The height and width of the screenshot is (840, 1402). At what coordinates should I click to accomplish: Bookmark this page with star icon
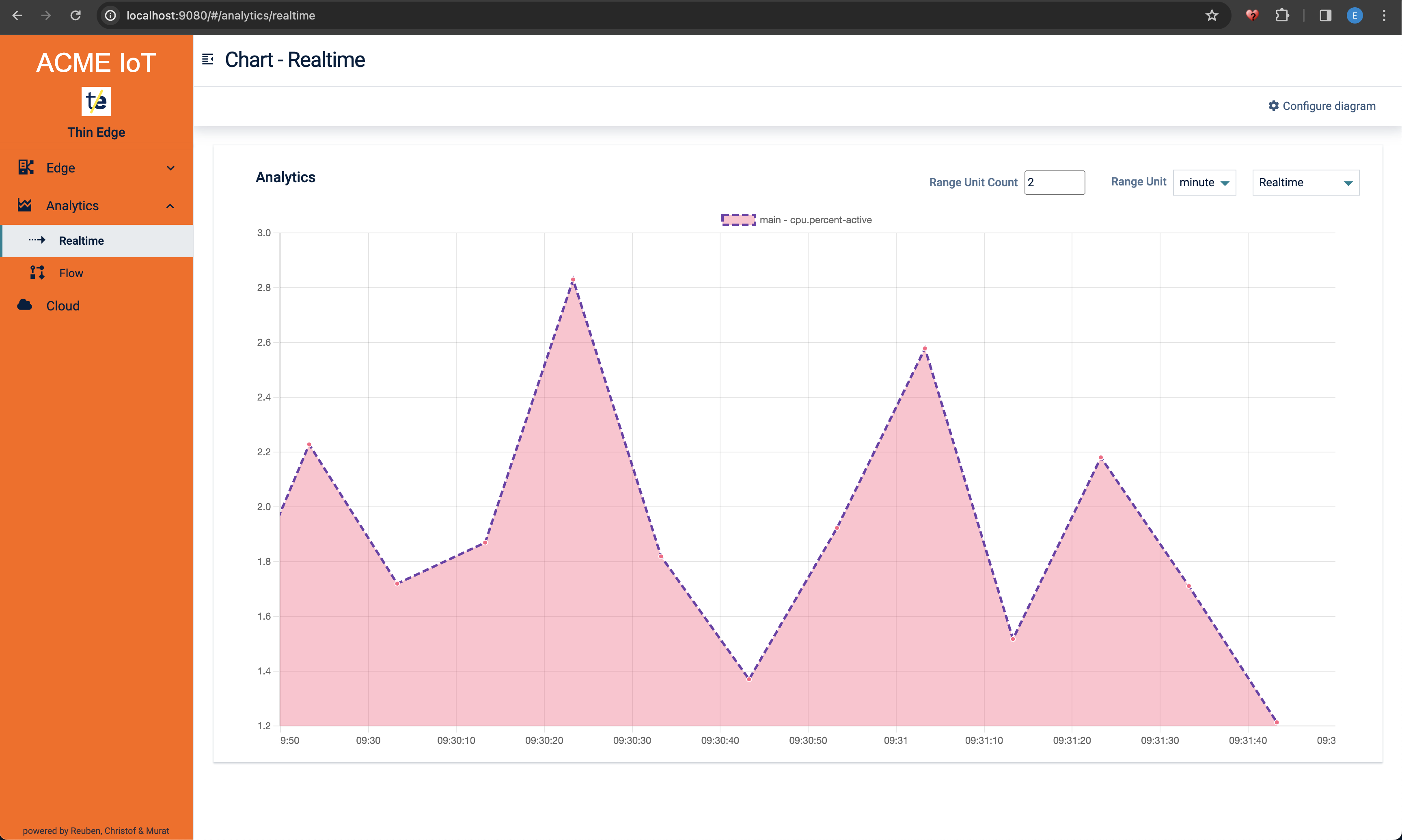1211,16
